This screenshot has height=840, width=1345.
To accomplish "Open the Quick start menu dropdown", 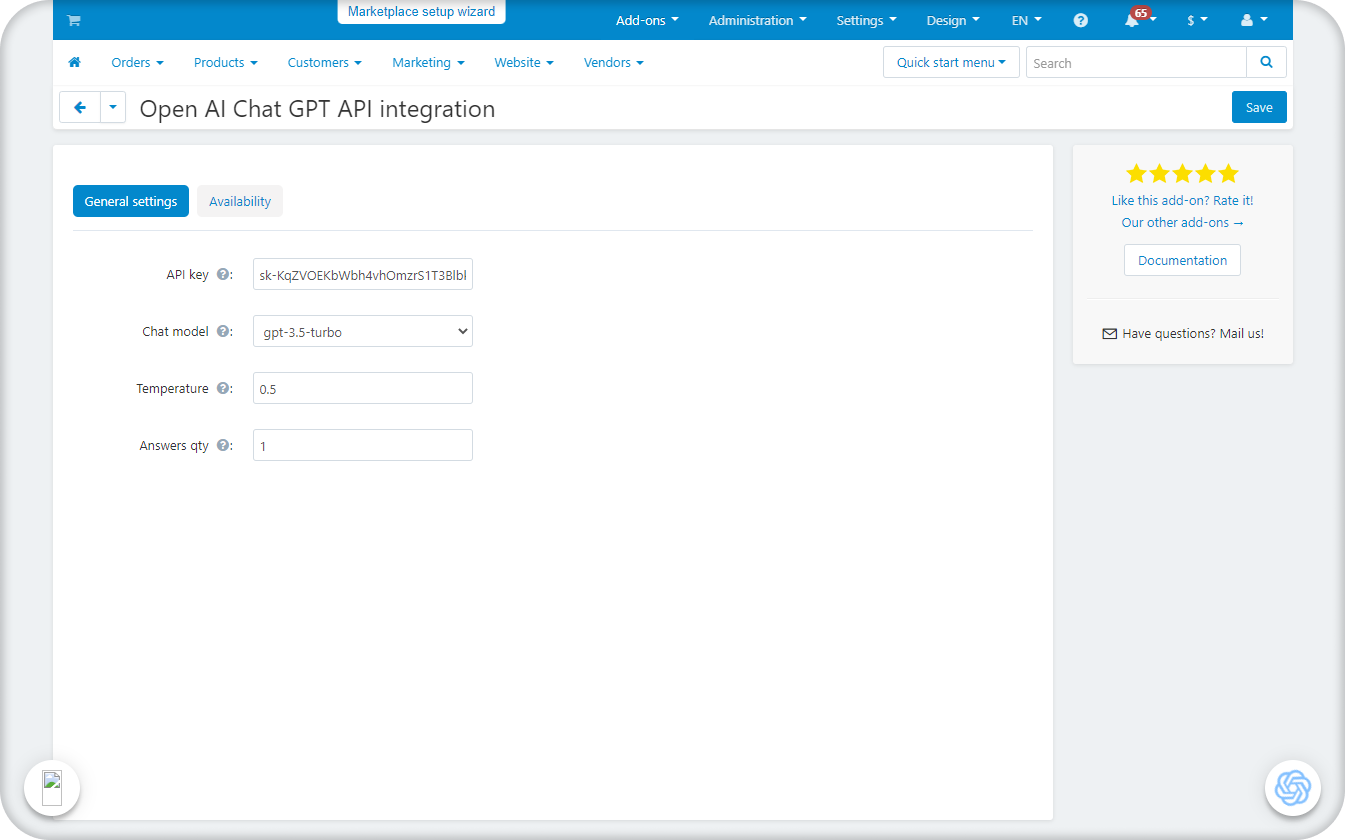I will pos(951,62).
